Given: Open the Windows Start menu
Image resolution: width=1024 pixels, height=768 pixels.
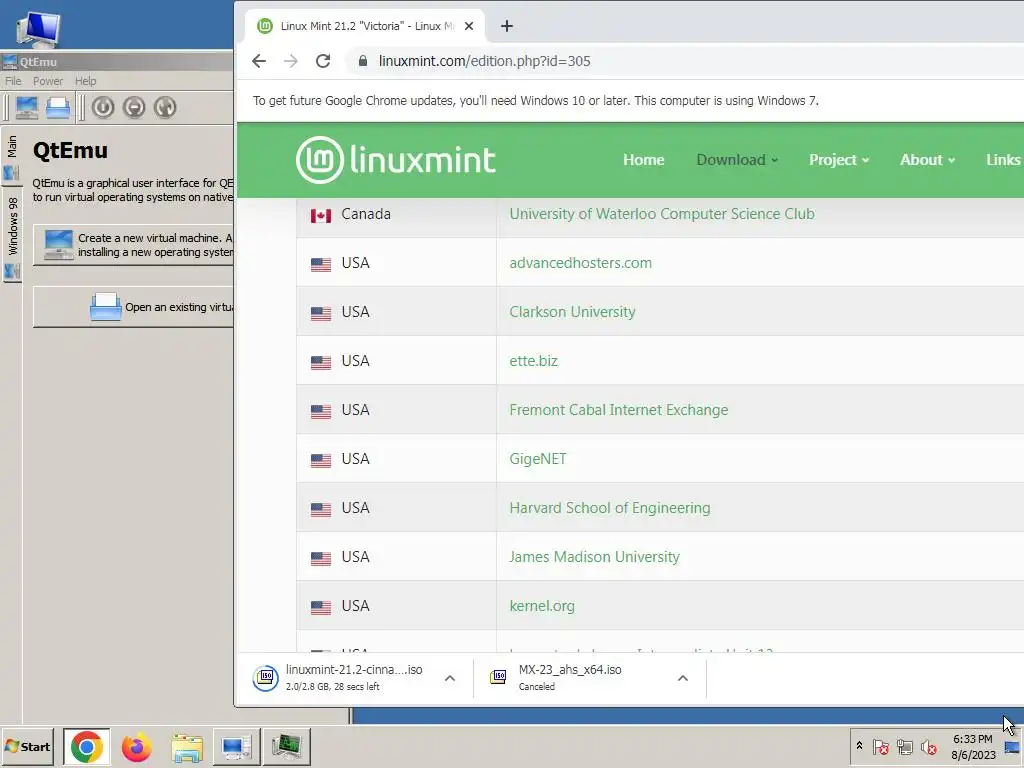Looking at the screenshot, I should tap(27, 746).
